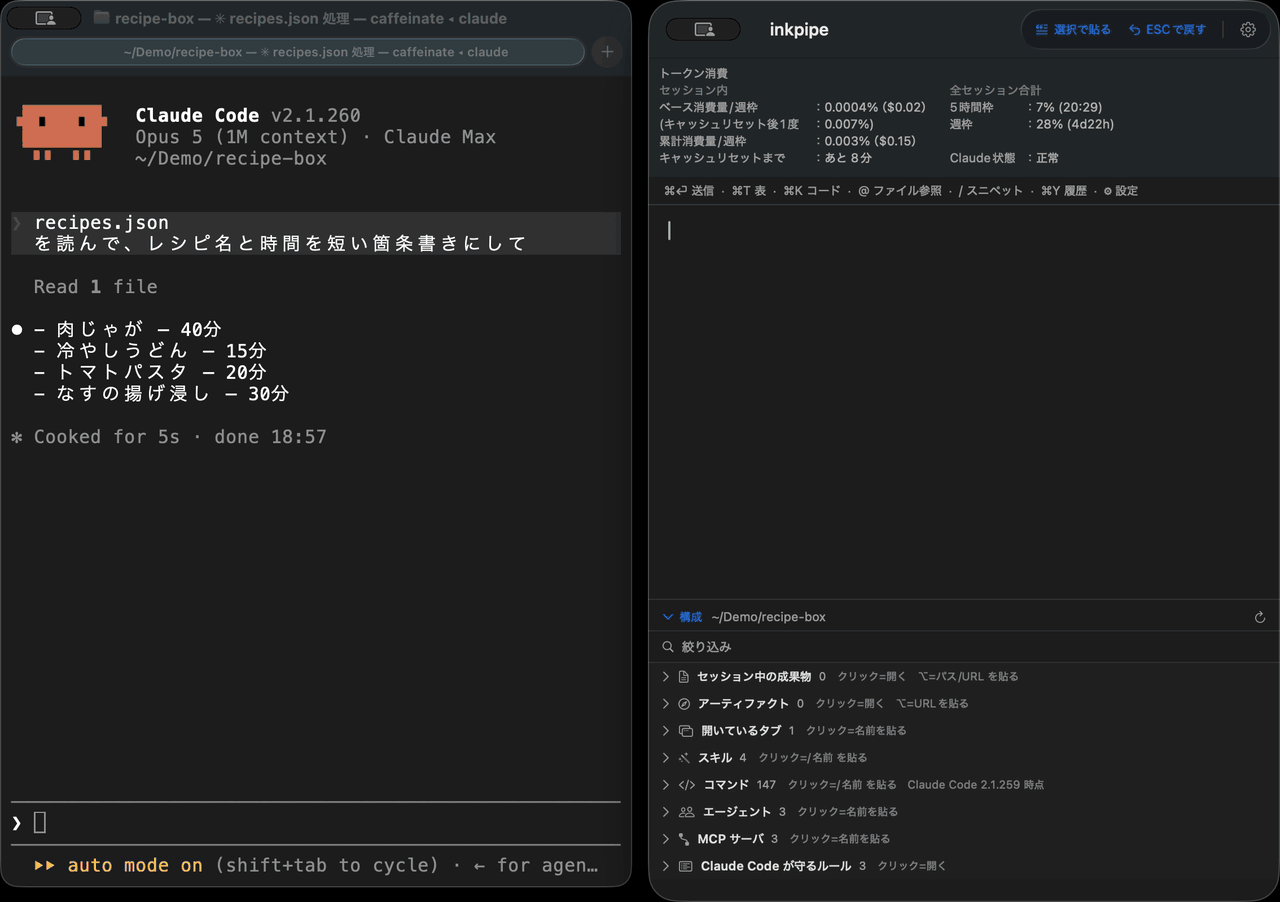Image resolution: width=1280 pixels, height=902 pixels.
Task: Click ⌘K コード in the hint bar
Action: 812,191
